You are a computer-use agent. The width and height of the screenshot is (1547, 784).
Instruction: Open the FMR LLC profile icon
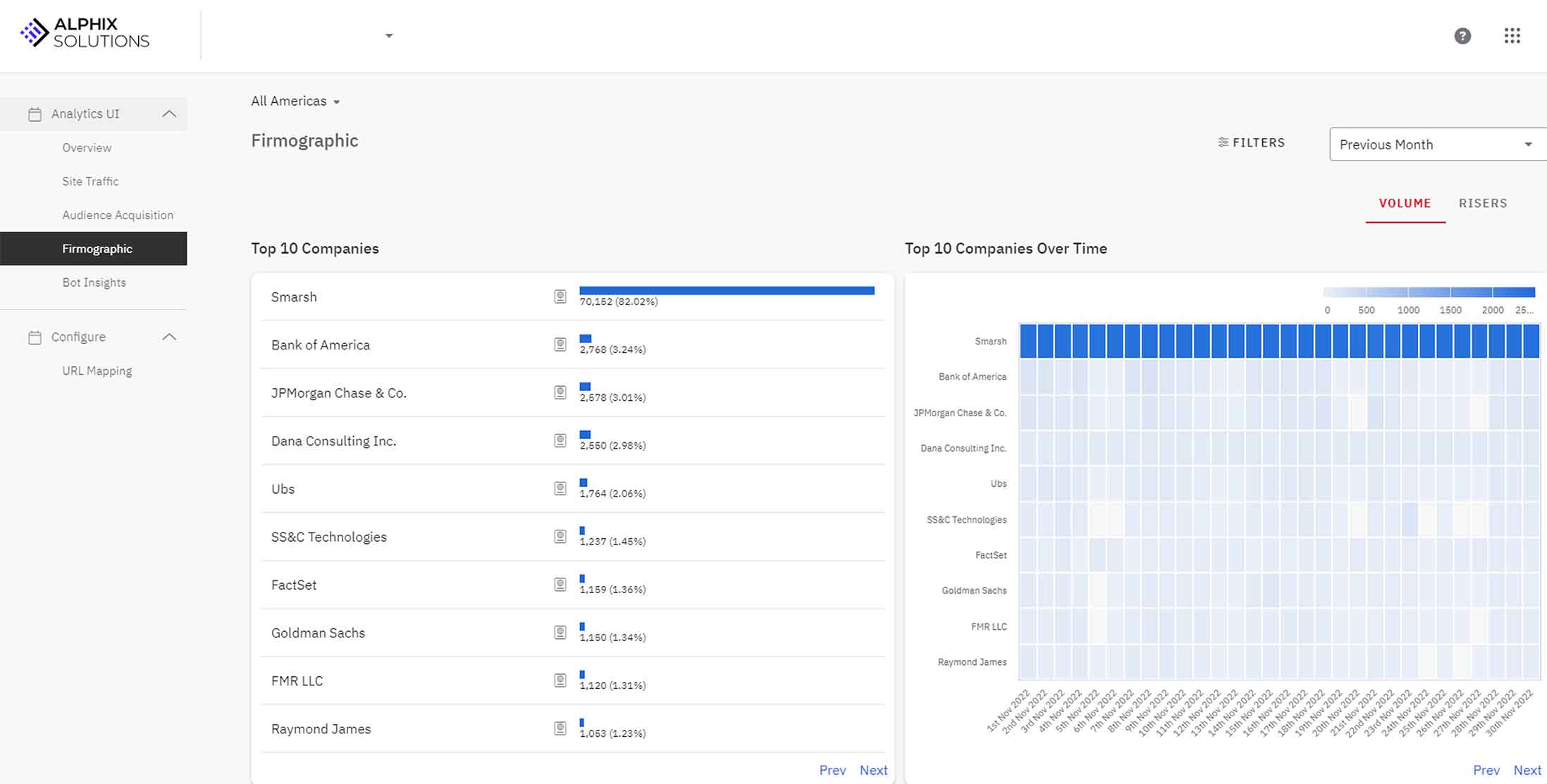[x=560, y=680]
